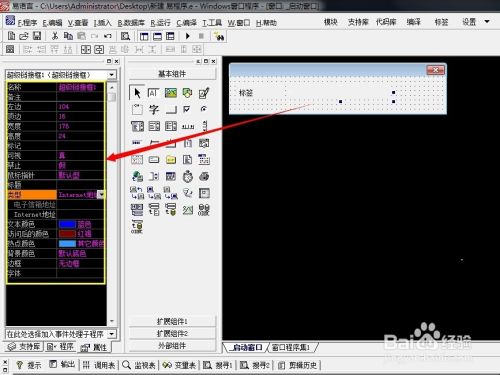Switch to the 窗口程序集1 tab
The image size is (500, 375).
point(291,348)
